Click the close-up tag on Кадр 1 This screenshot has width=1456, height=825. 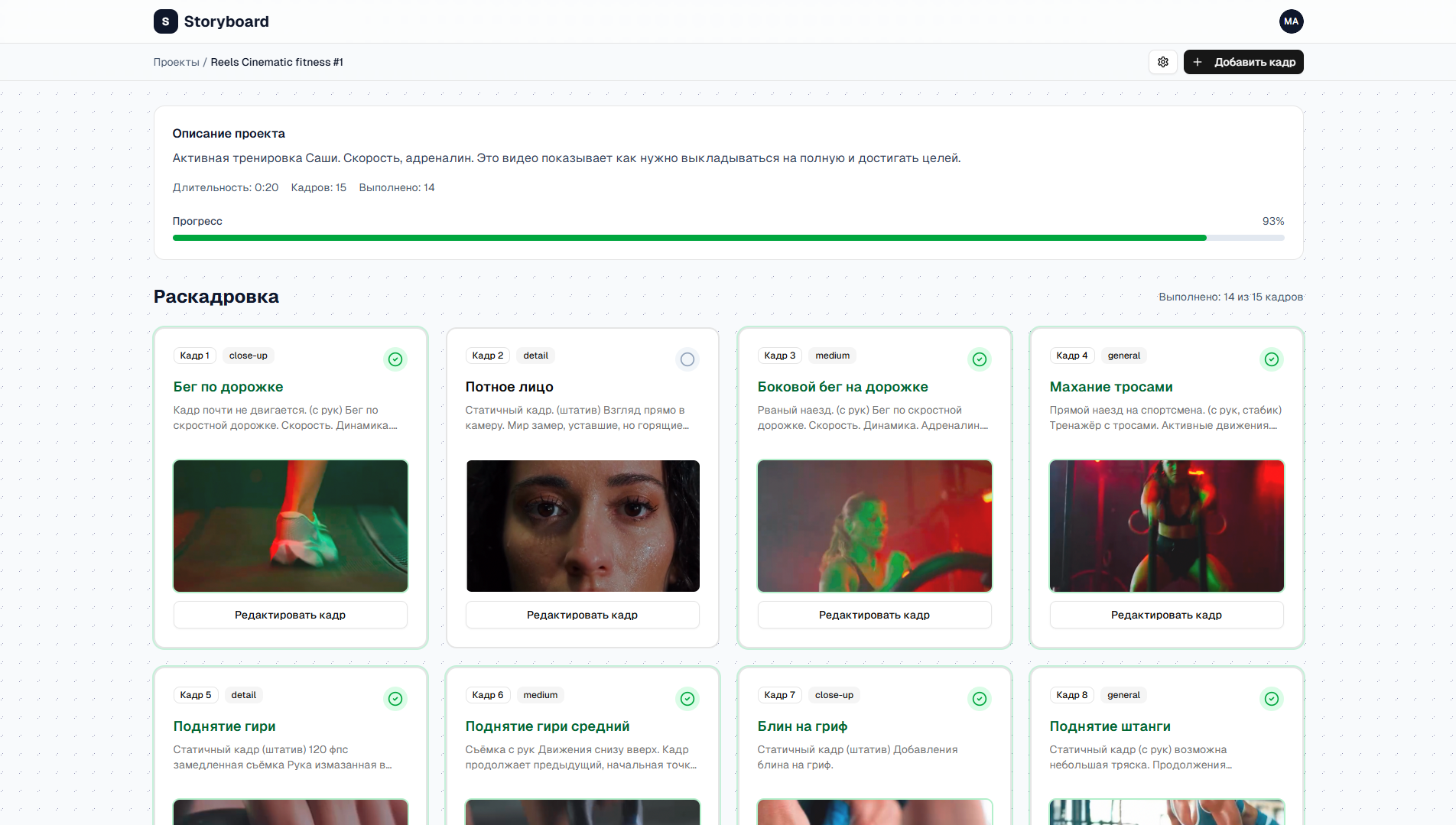[x=249, y=356]
